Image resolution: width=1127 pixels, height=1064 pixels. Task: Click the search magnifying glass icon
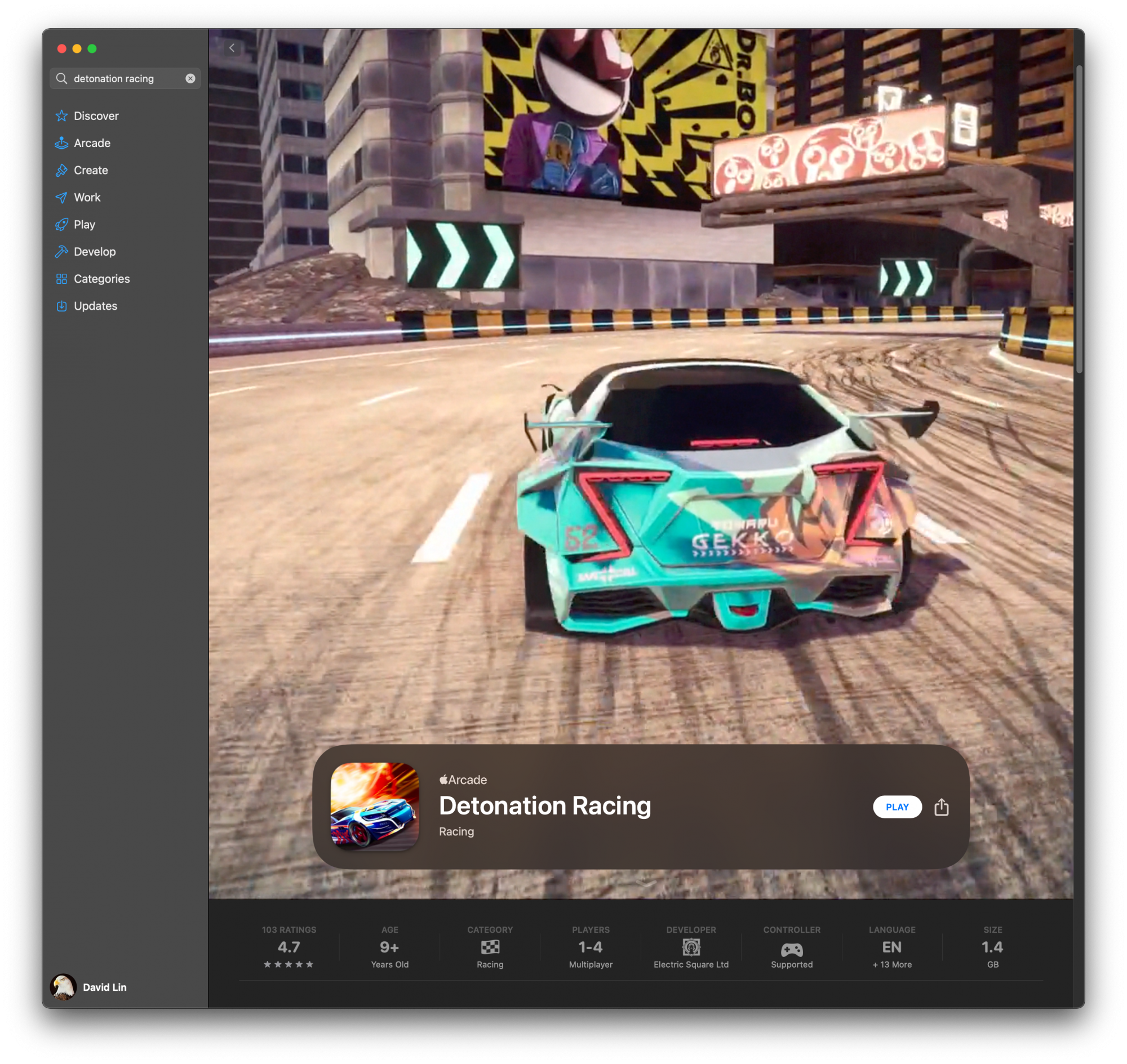coord(62,78)
